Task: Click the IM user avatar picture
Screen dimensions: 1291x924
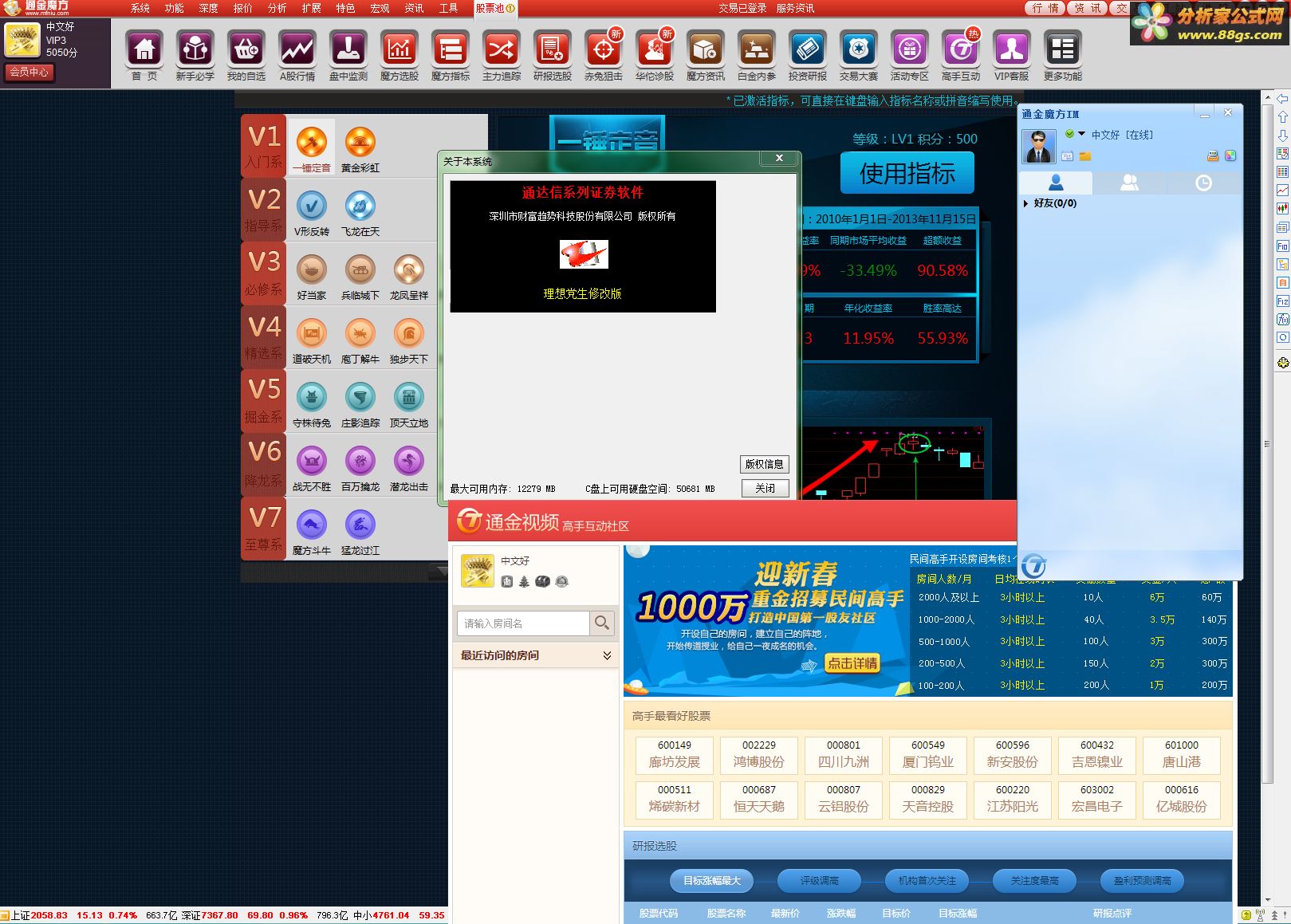Action: pos(1039,147)
